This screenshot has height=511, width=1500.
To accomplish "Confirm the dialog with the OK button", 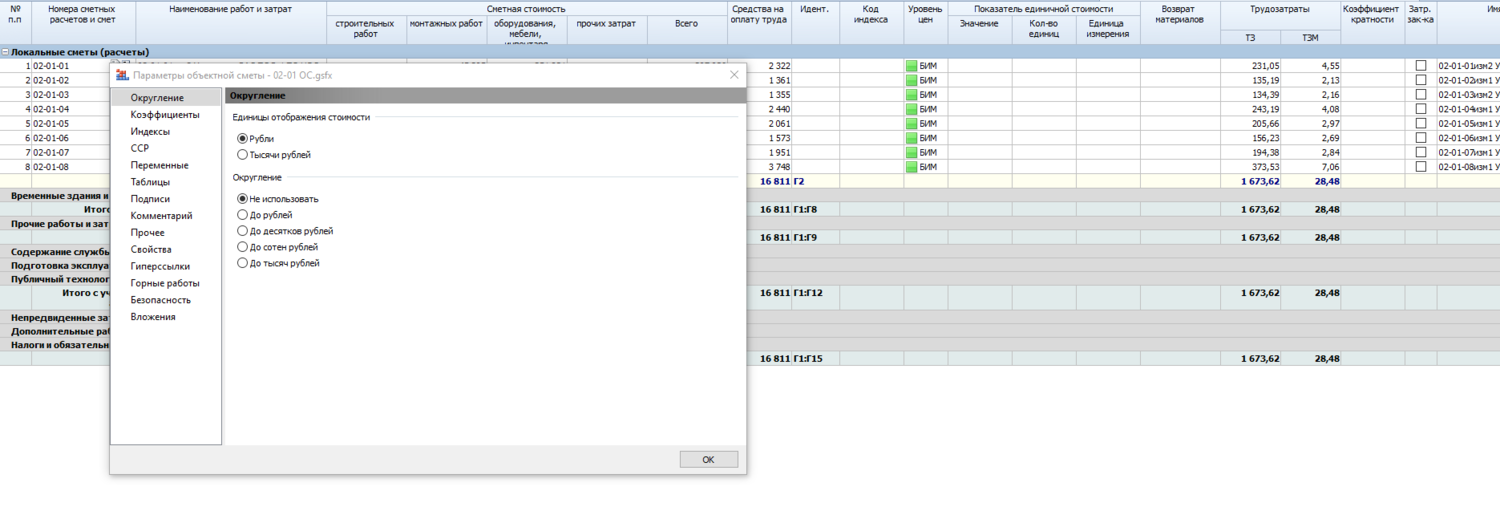I will pos(708,460).
